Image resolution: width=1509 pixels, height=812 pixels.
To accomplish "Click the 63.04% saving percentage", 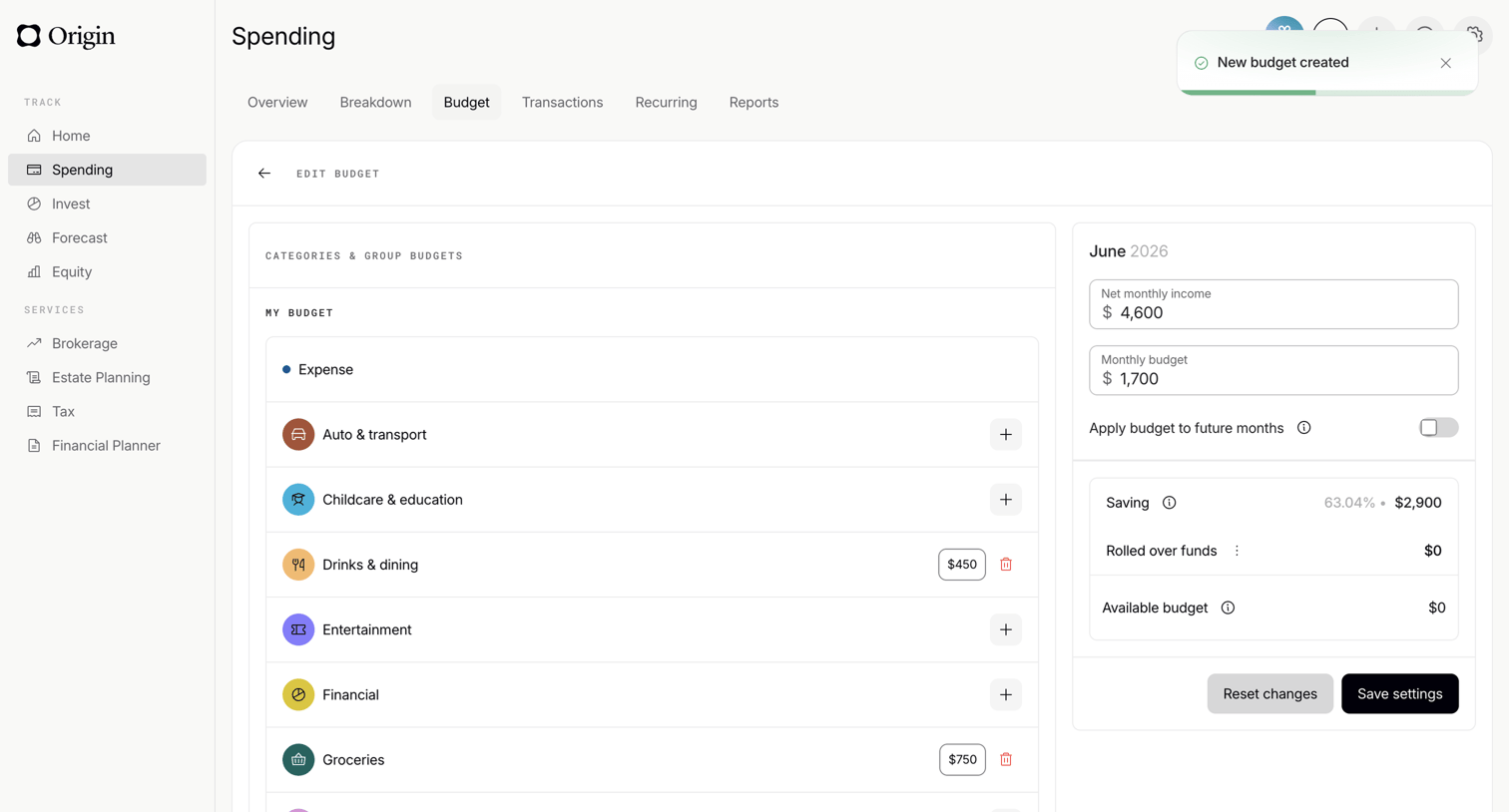I will click(1349, 503).
